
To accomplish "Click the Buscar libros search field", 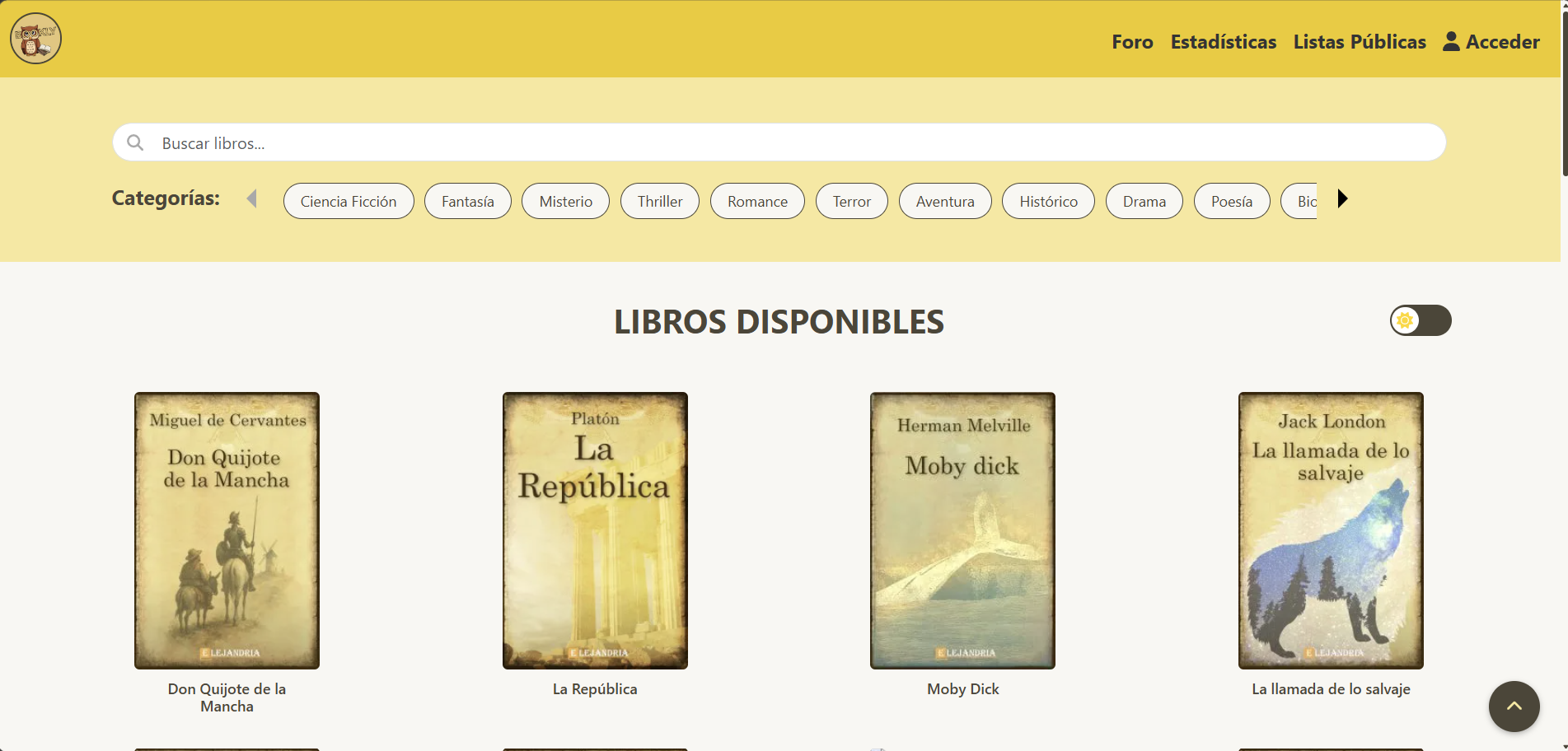I will tap(779, 142).
